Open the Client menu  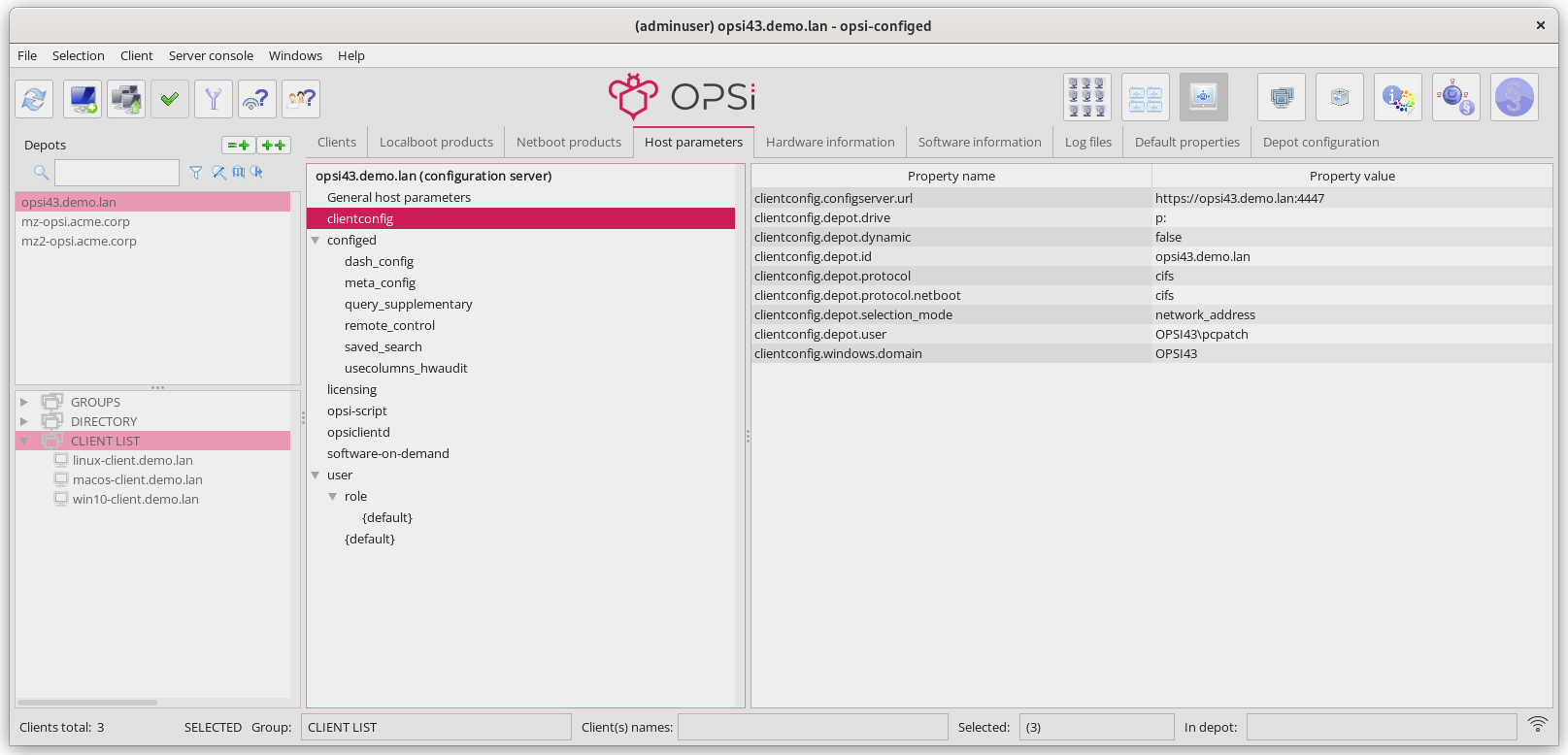coord(137,56)
